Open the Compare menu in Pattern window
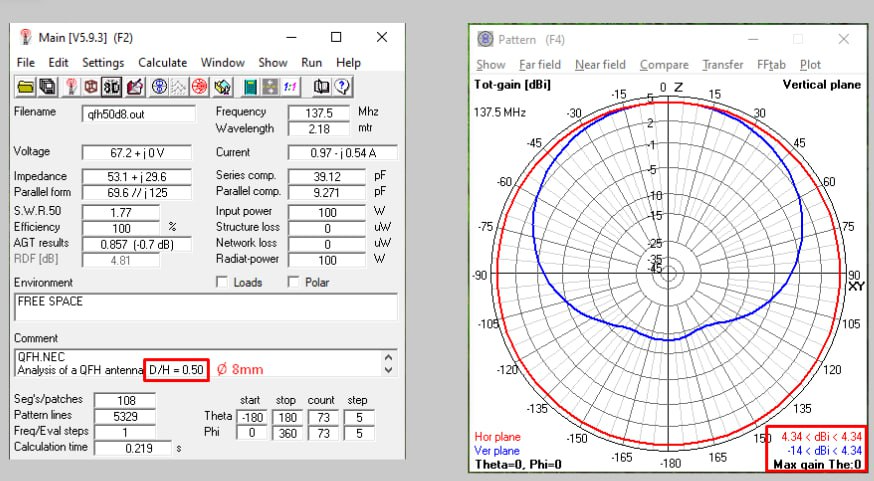874x481 pixels. point(664,65)
